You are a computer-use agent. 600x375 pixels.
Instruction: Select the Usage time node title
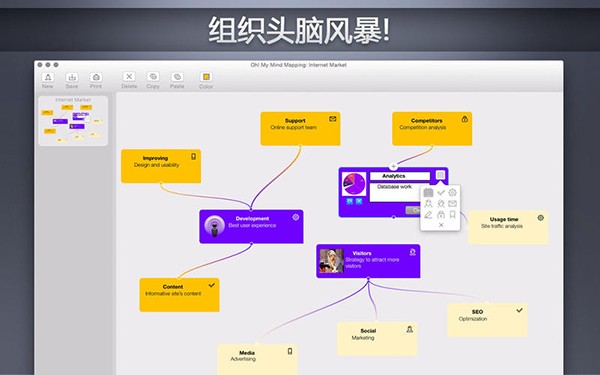click(504, 219)
